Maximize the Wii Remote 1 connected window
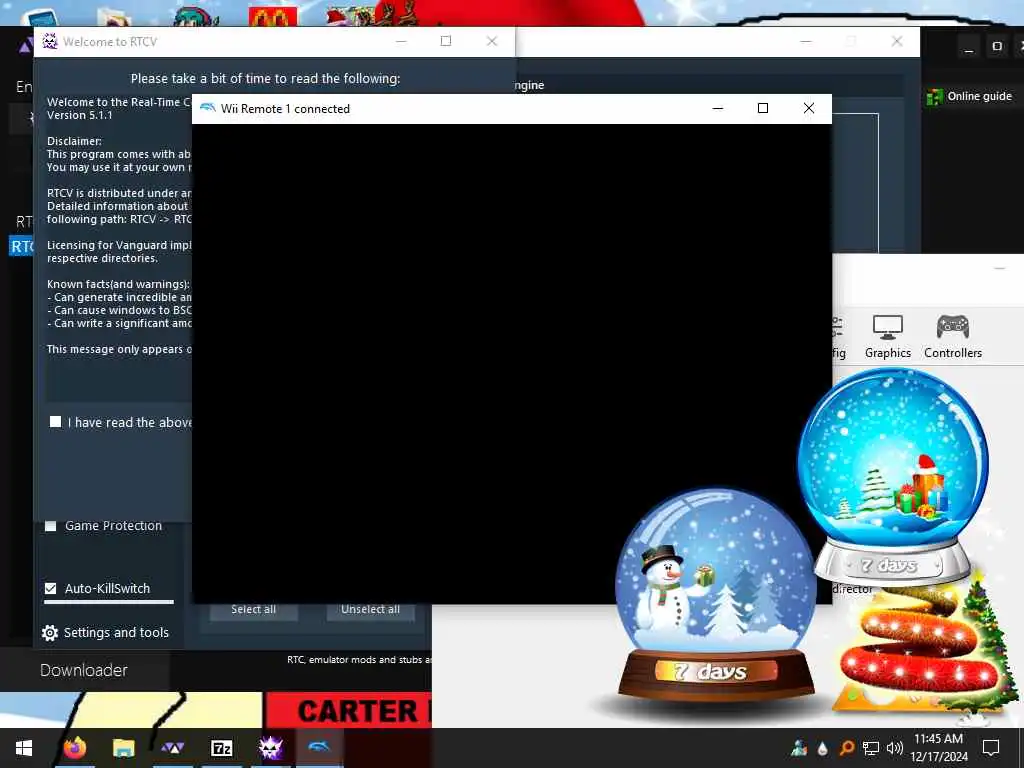 coord(763,108)
